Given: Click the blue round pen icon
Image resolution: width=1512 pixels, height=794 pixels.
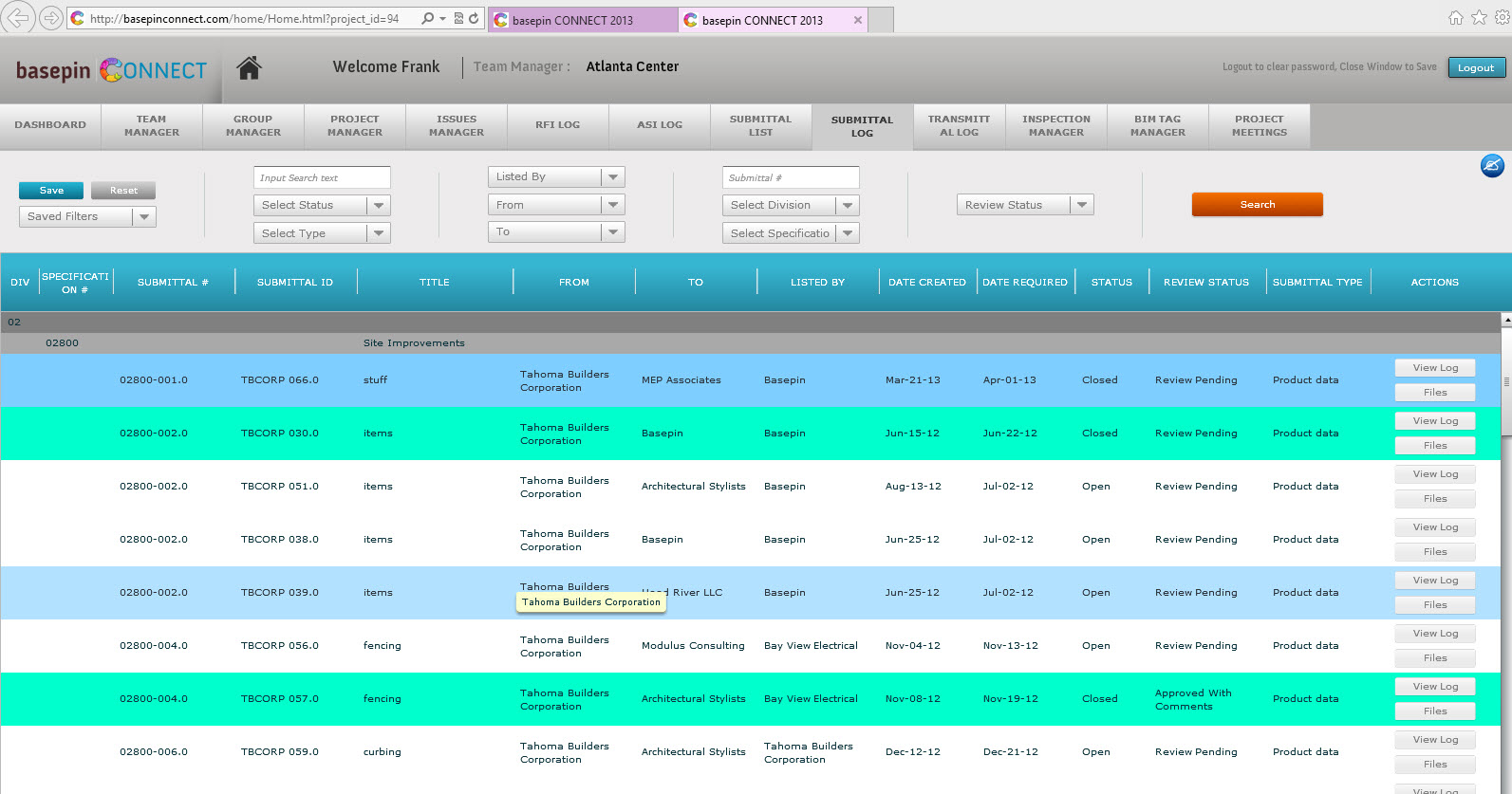Looking at the screenshot, I should tap(1492, 166).
